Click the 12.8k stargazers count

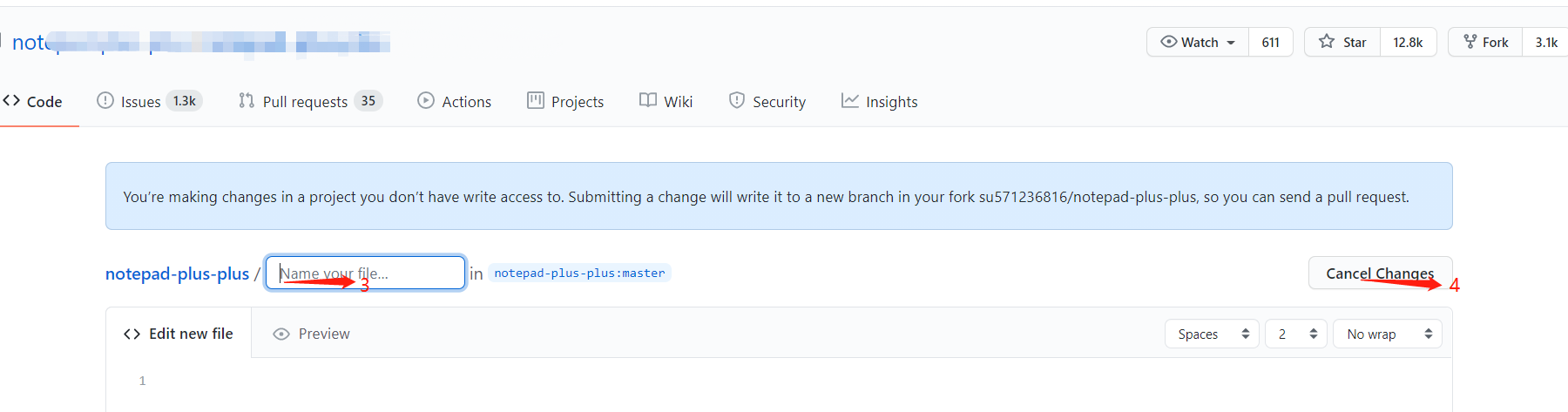point(1408,42)
